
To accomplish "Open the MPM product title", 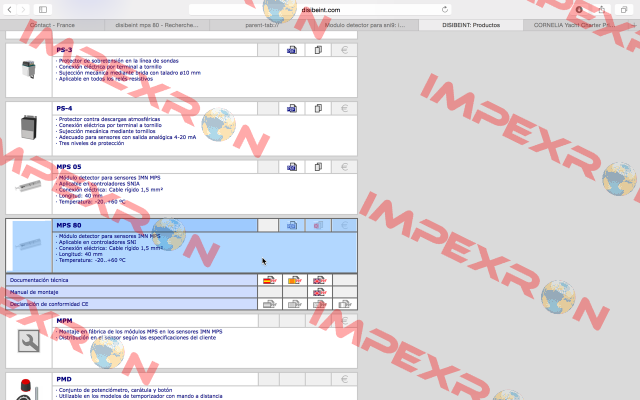I will 64,321.
